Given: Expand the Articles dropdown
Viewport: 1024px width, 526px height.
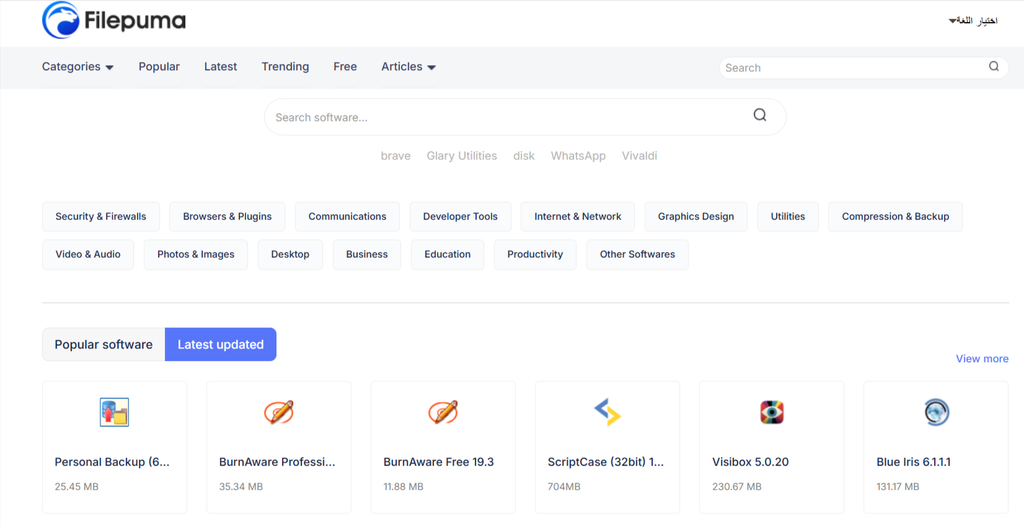Looking at the screenshot, I should pyautogui.click(x=408, y=67).
